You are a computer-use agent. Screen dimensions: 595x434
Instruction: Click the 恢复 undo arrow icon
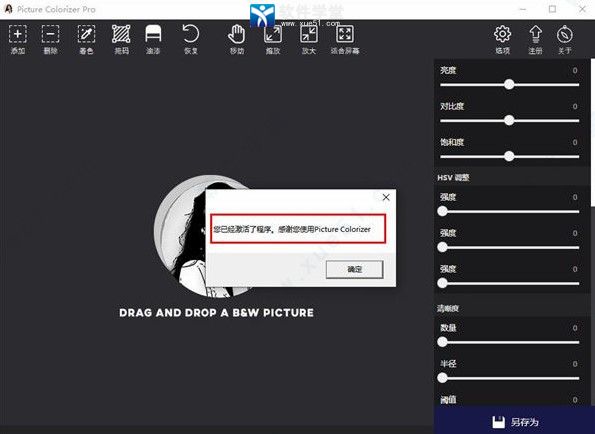190,34
